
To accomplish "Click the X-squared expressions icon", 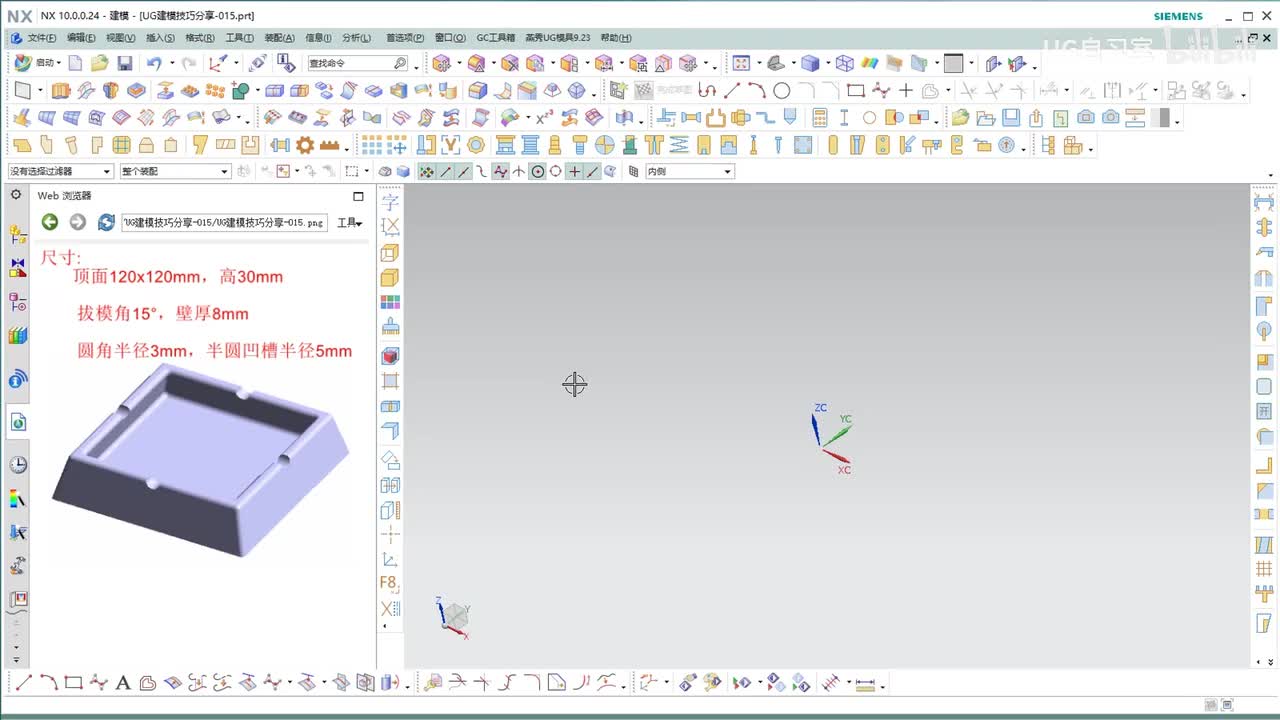I will 544,117.
